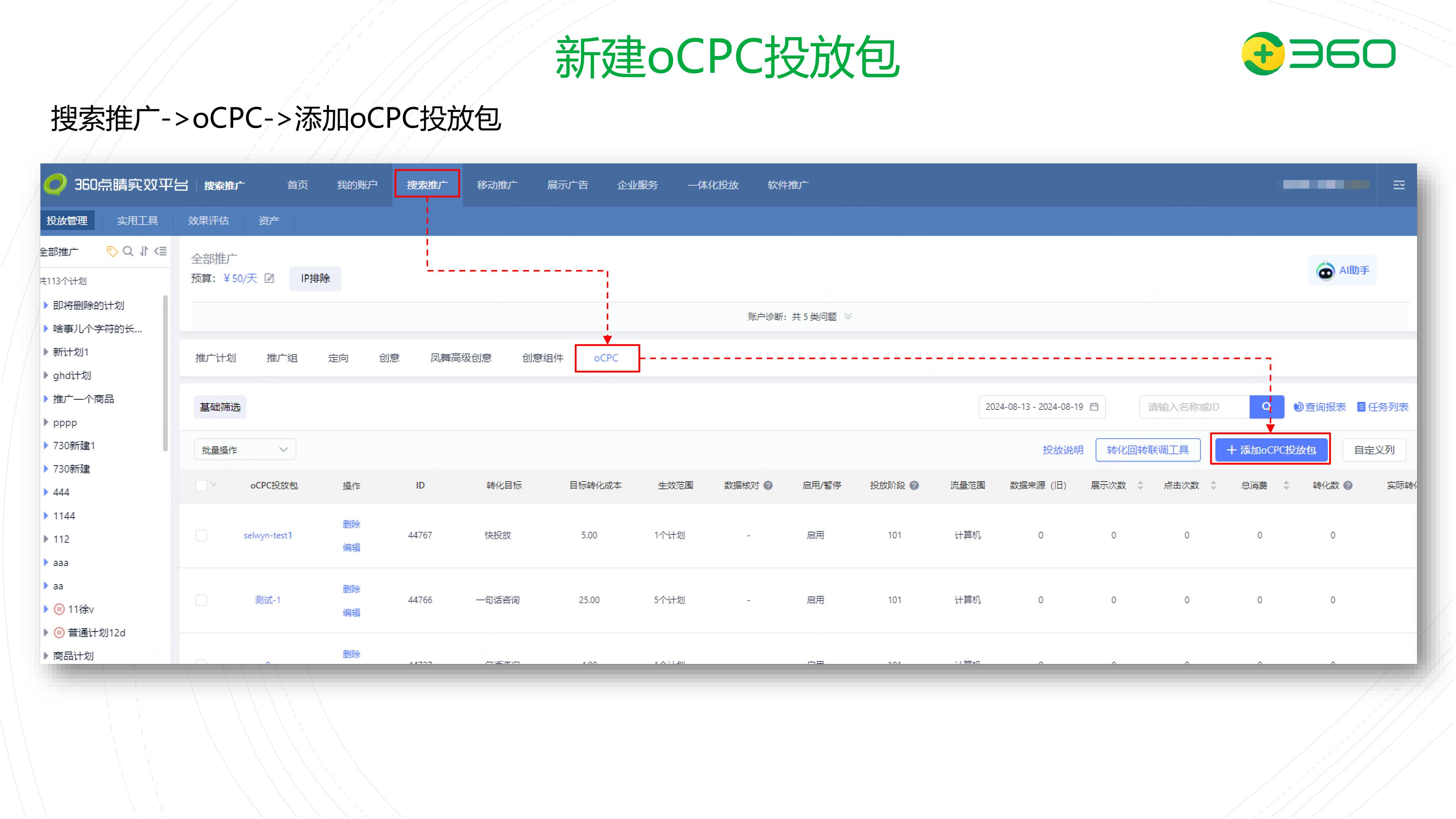Collapse sidebar with the list-collapse icon
Screen dimensions: 1456x819
pyautogui.click(x=161, y=252)
